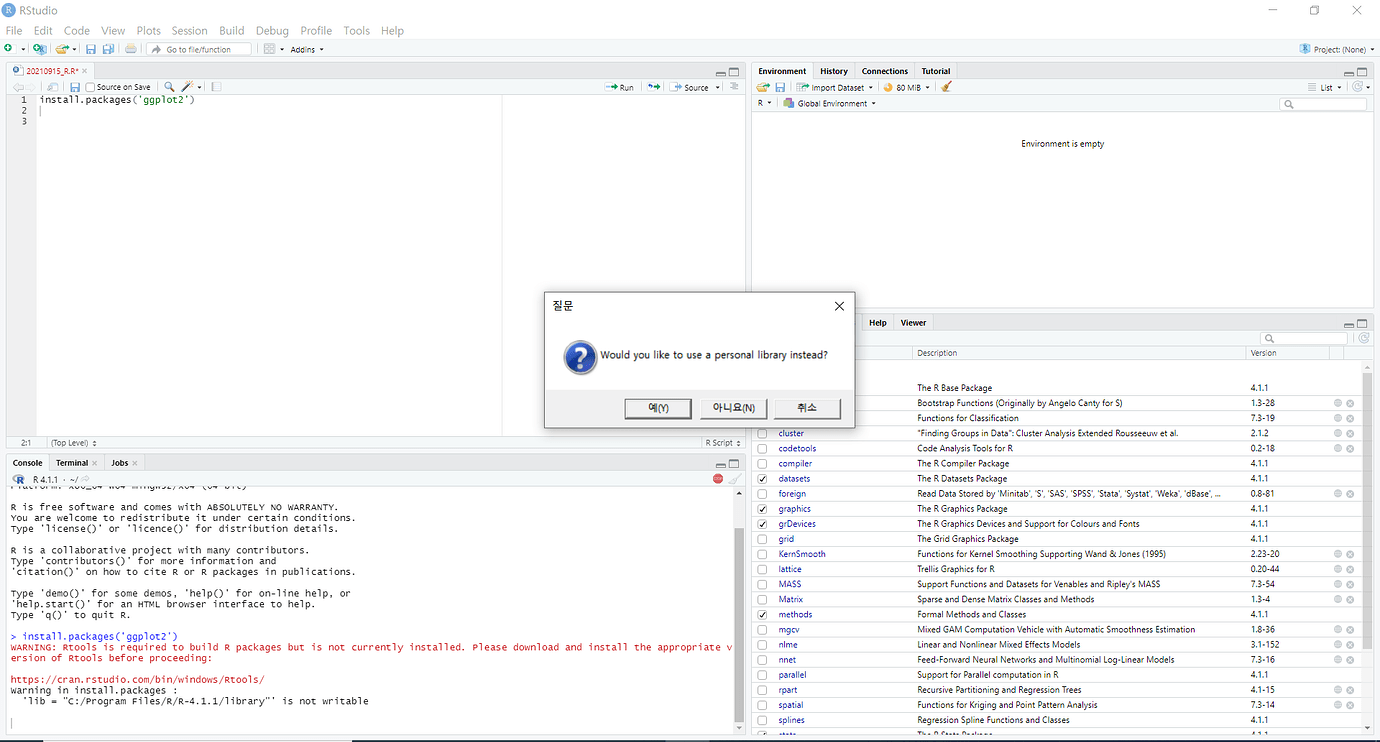
Task: Save the script with the save icon
Action: (74, 87)
